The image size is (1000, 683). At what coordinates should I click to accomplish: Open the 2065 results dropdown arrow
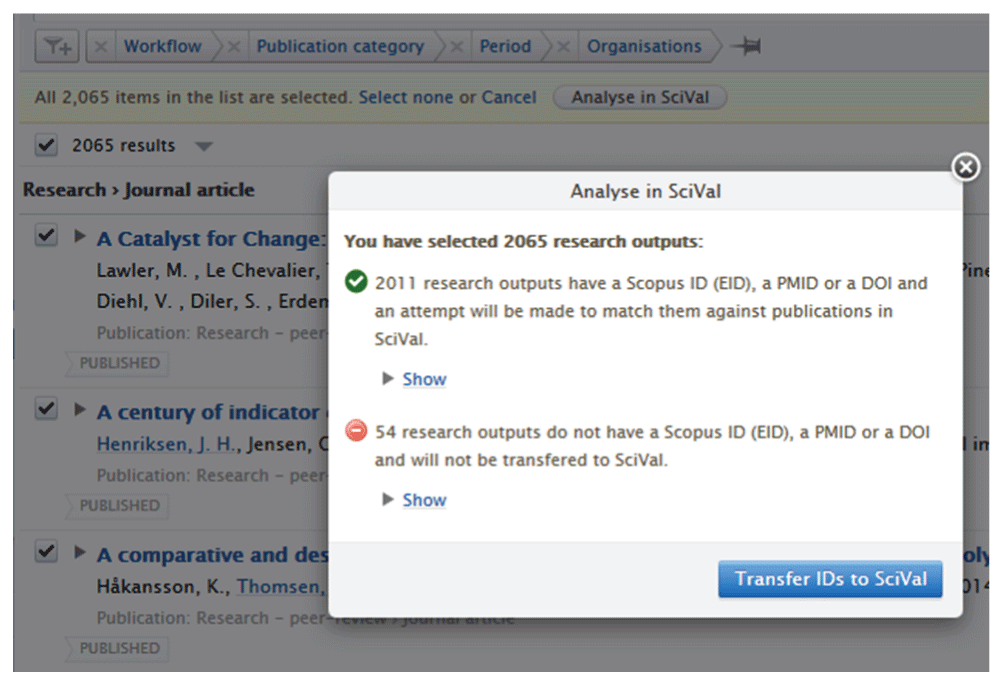pos(204,147)
